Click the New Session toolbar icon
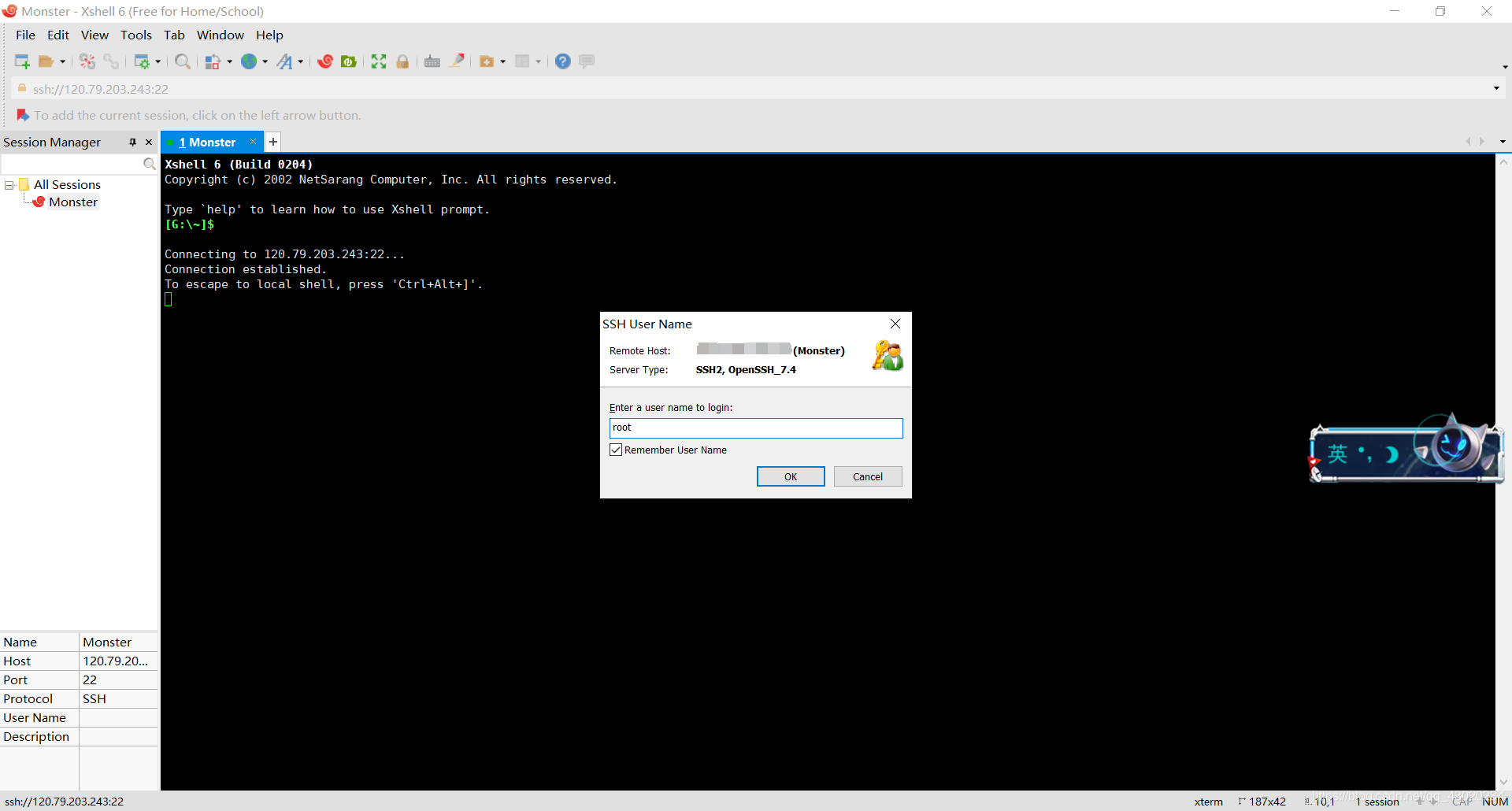The width and height of the screenshot is (1512, 811). (22, 61)
